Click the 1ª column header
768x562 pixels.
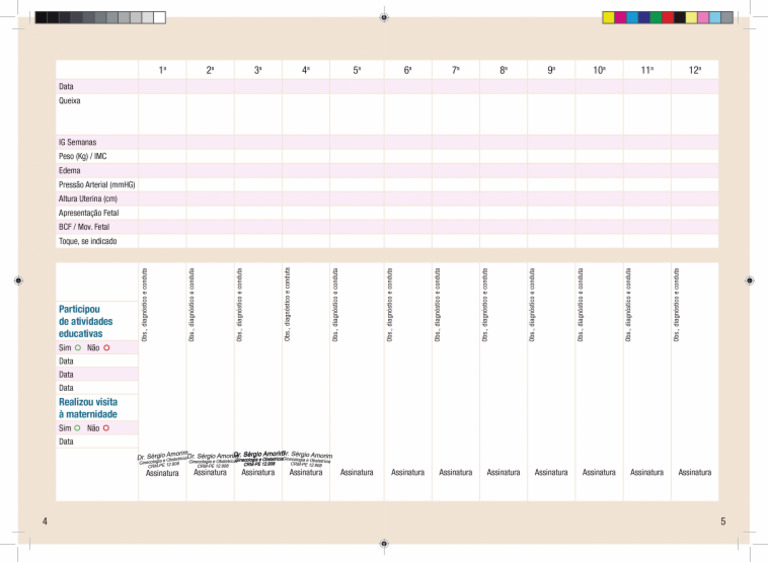pyautogui.click(x=163, y=70)
